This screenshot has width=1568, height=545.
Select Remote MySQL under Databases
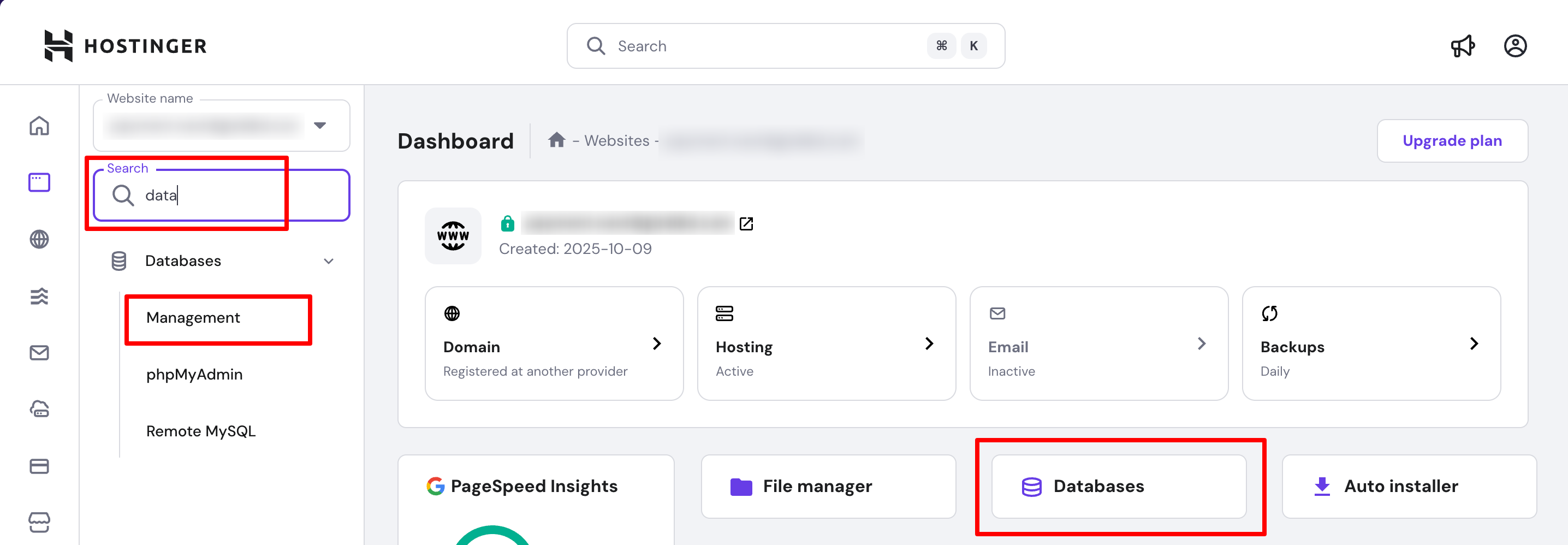(201, 431)
